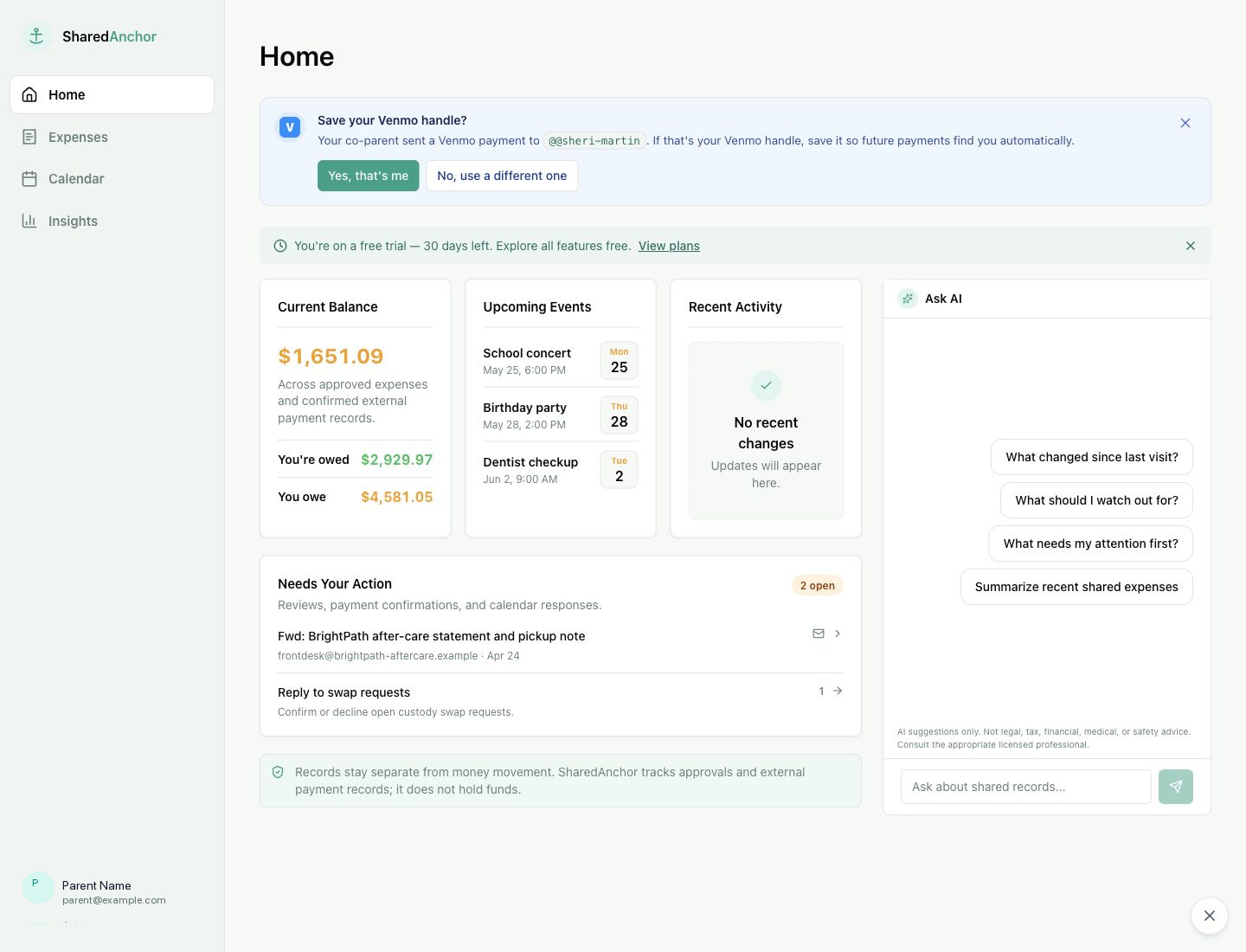
Task: Select the Thu 28 date badge
Action: tap(620, 415)
